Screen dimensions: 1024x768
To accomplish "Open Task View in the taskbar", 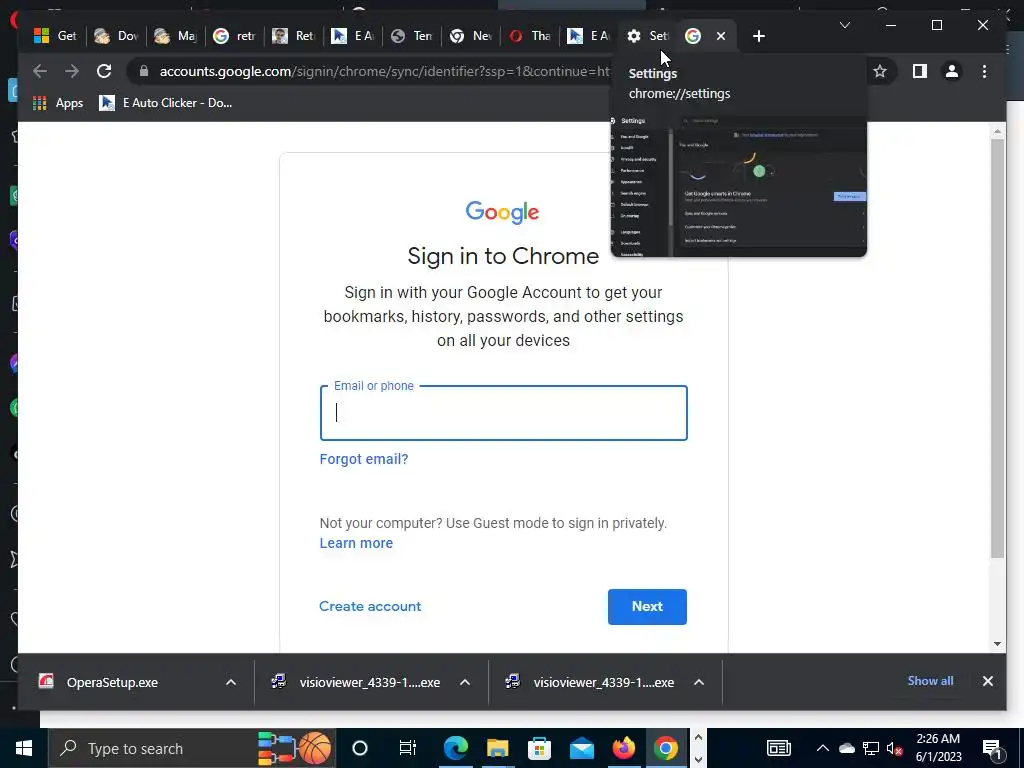I will point(408,748).
